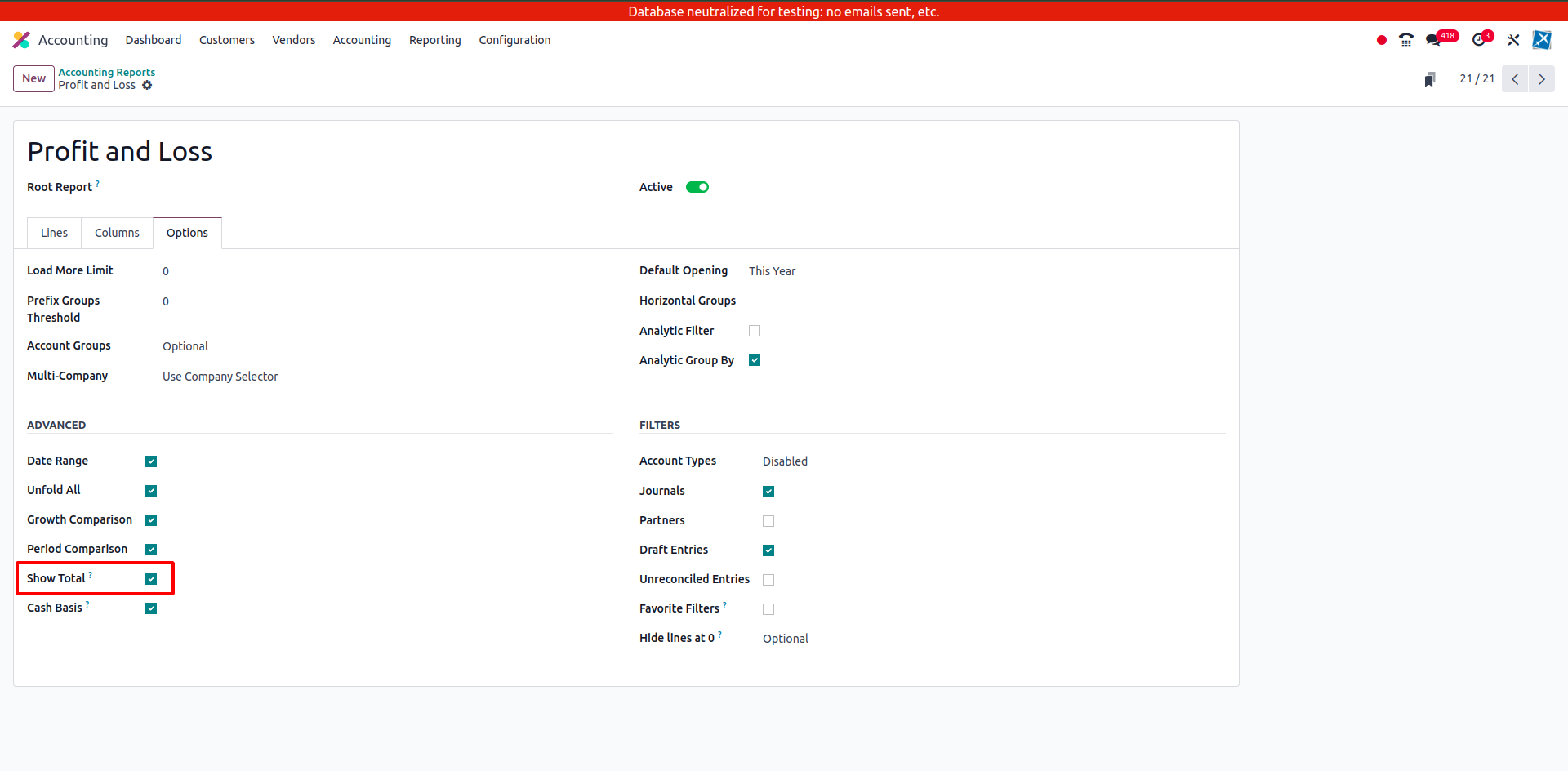
Task: Uncheck the Show Total checkbox
Action: point(151,579)
